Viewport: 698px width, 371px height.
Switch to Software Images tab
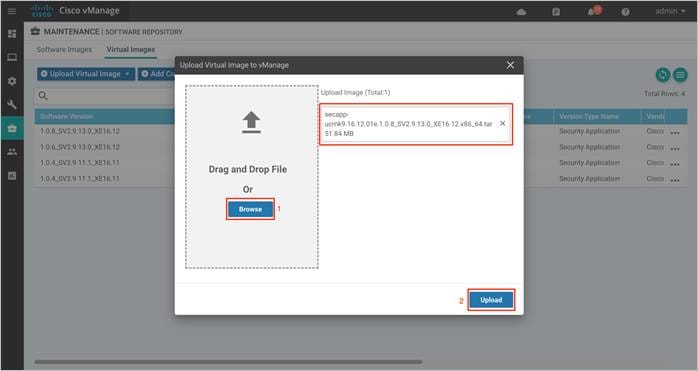point(64,49)
